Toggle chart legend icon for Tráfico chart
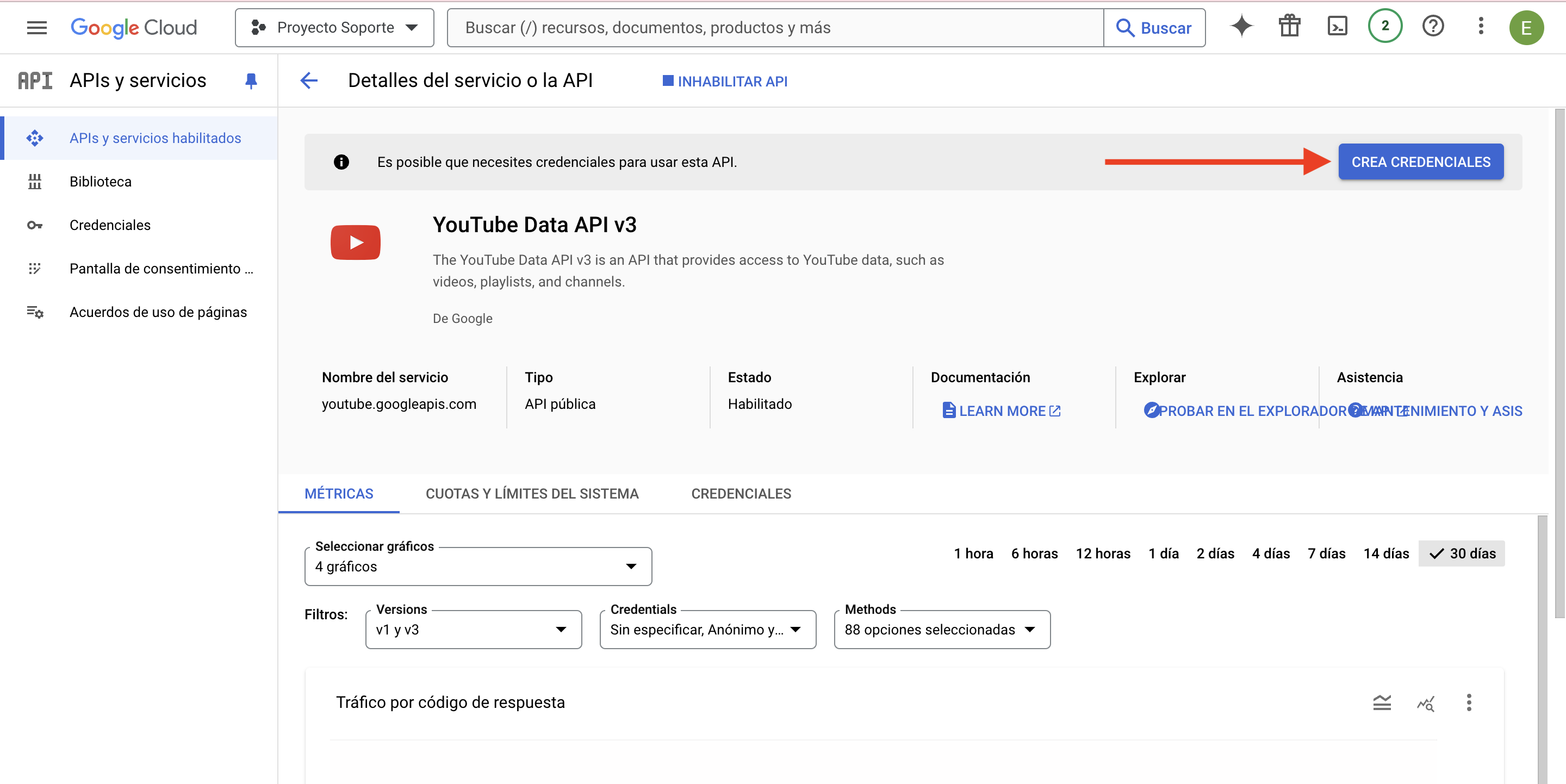Screen dimensions: 1566x784 pyautogui.click(x=1382, y=702)
